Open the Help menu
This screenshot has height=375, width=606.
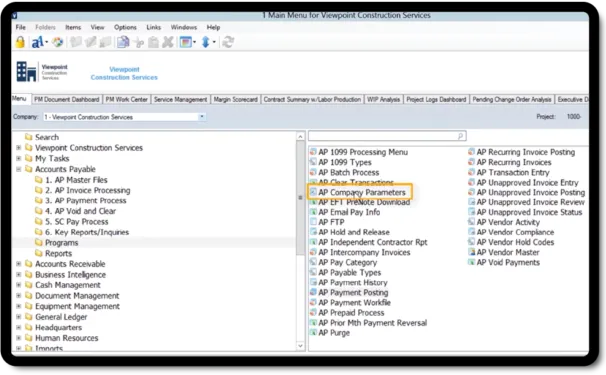(x=213, y=27)
